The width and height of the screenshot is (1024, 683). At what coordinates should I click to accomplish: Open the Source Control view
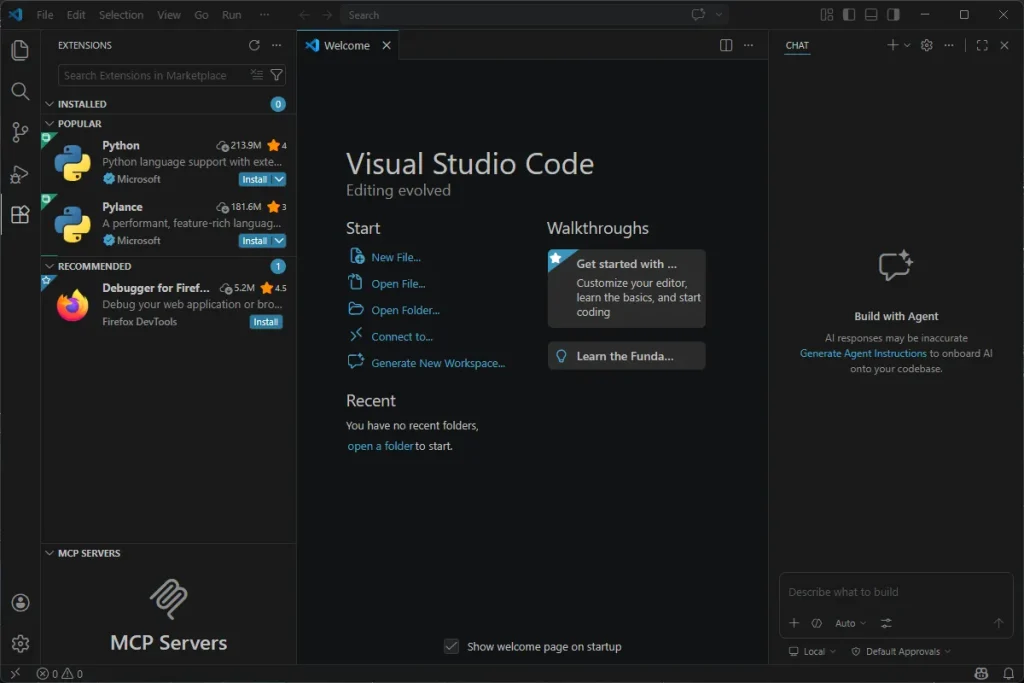[x=20, y=132]
